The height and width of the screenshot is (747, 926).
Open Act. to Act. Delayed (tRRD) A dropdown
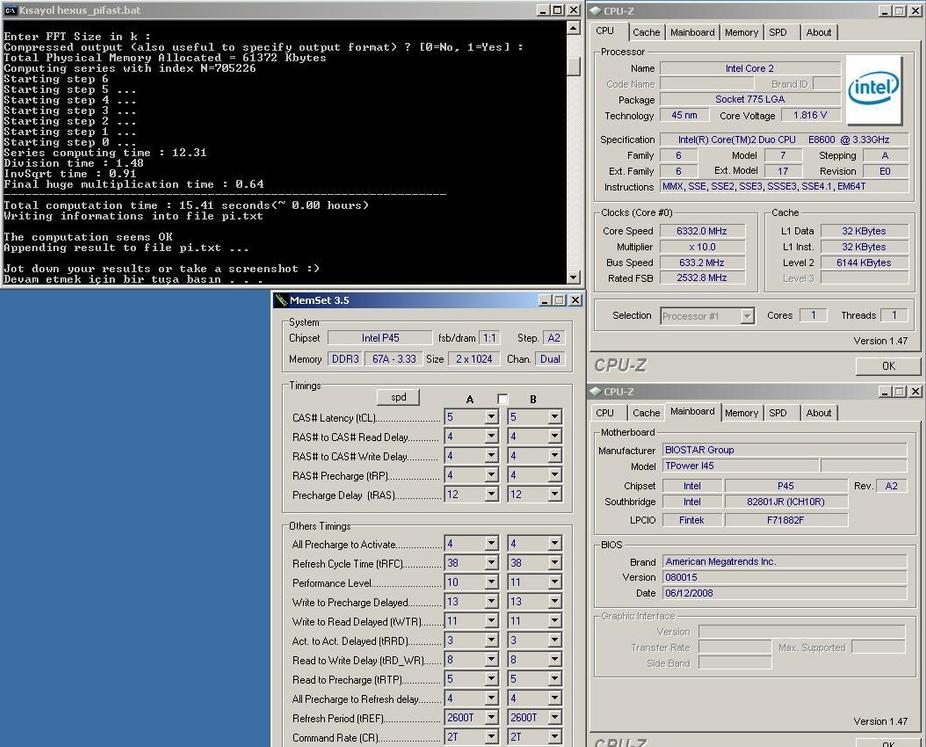(x=491, y=640)
